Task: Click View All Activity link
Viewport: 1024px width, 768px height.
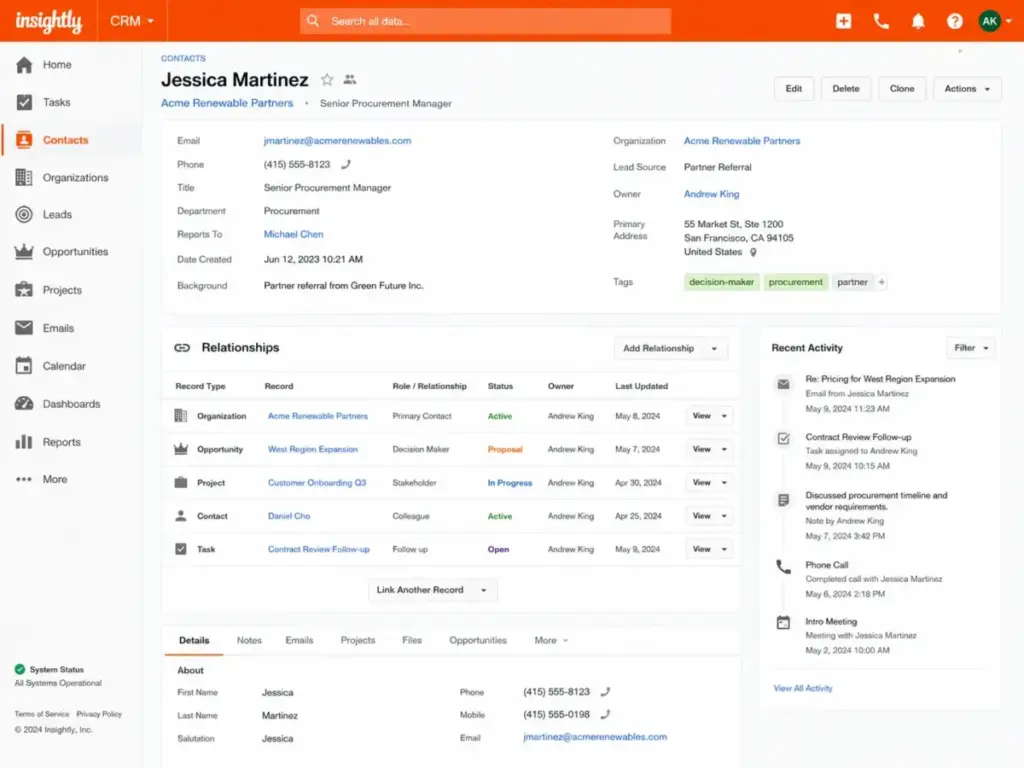Action: (x=803, y=688)
